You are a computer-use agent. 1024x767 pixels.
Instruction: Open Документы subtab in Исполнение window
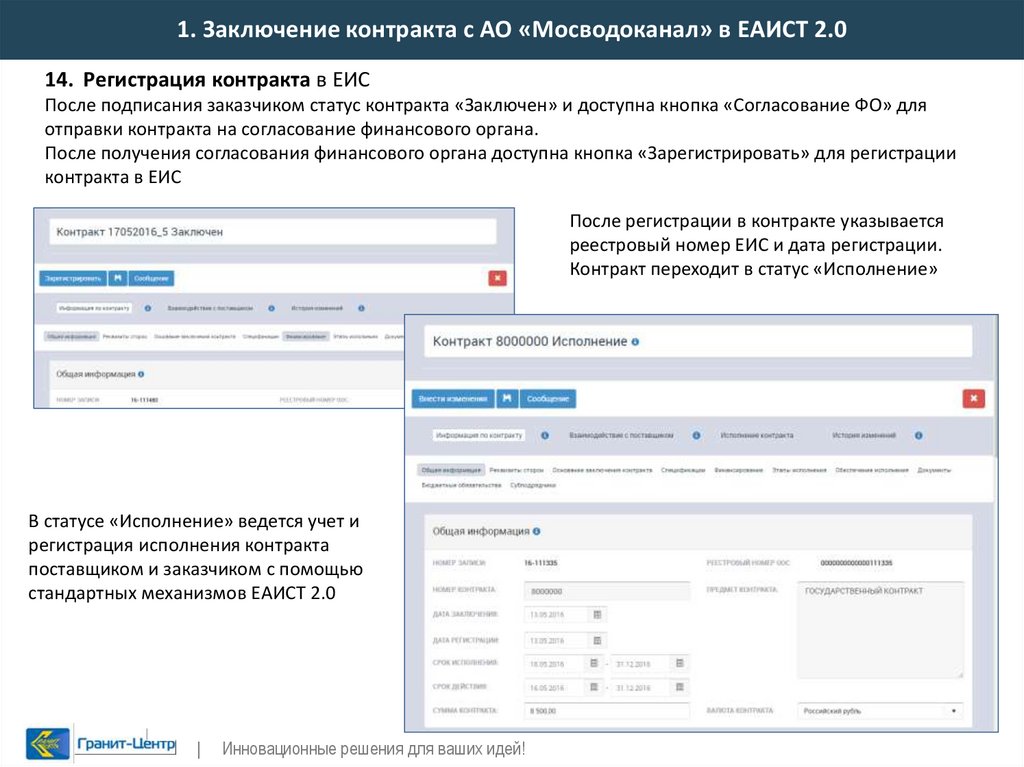pyautogui.click(x=934, y=470)
